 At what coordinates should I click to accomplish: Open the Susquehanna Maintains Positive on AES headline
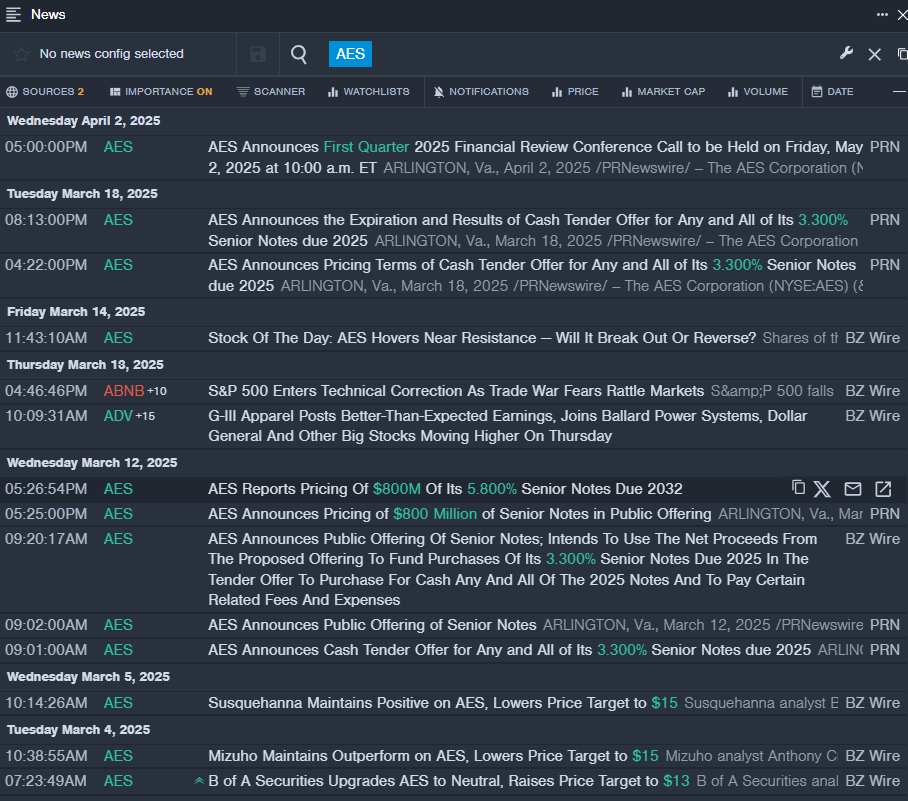click(x=443, y=703)
